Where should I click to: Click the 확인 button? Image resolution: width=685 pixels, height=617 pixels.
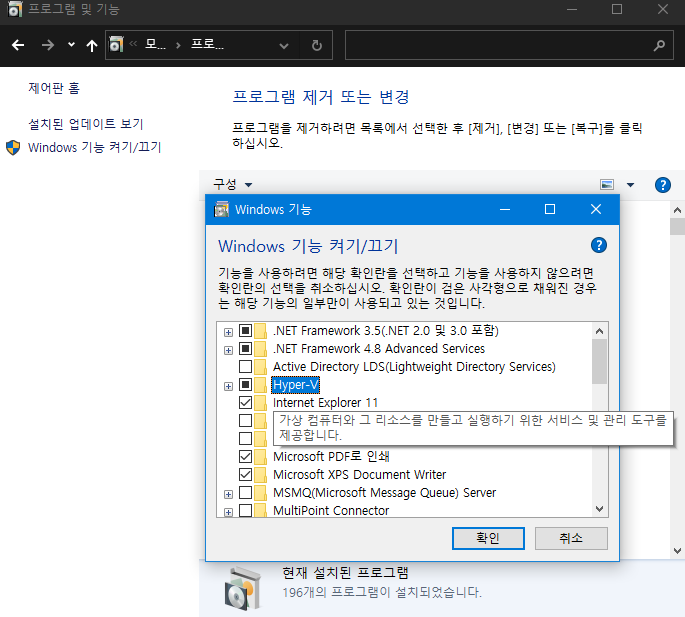click(x=488, y=538)
